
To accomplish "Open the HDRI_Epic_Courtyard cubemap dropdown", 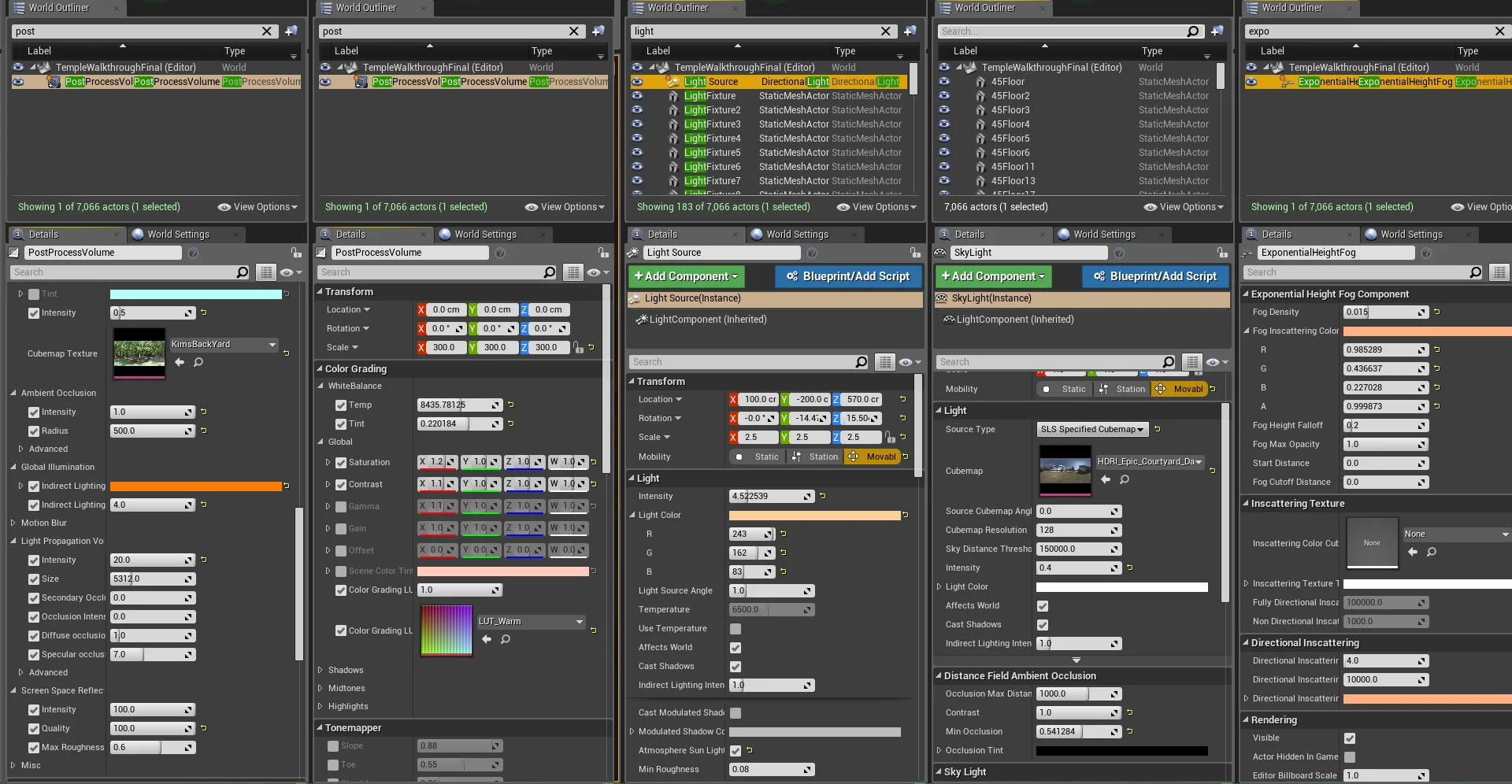I will click(x=1151, y=462).
